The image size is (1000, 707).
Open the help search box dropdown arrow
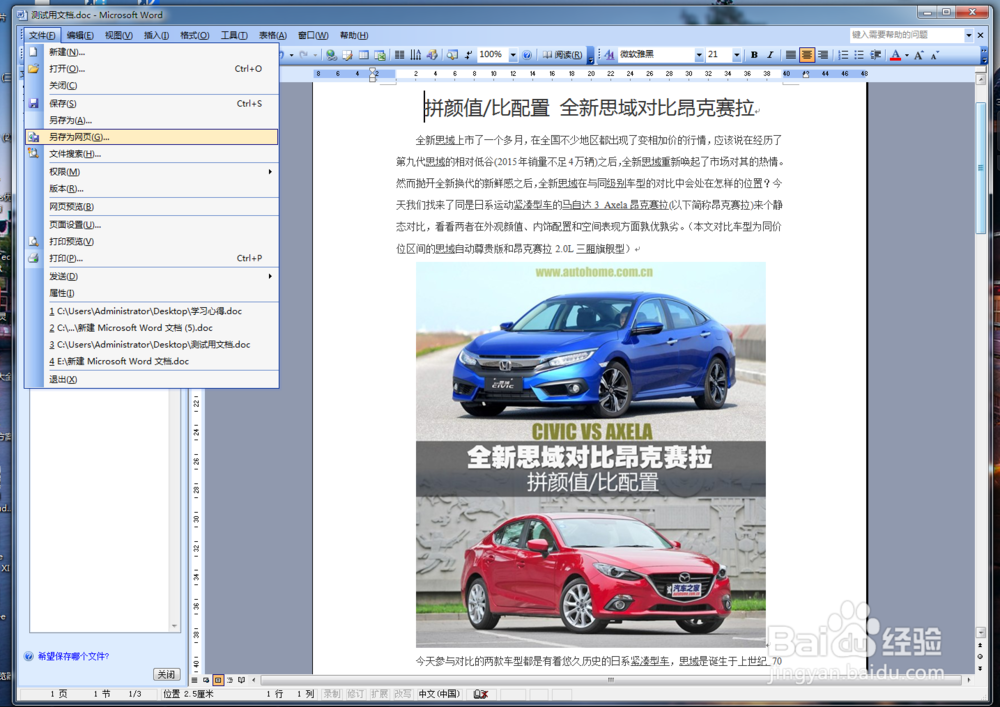(969, 35)
